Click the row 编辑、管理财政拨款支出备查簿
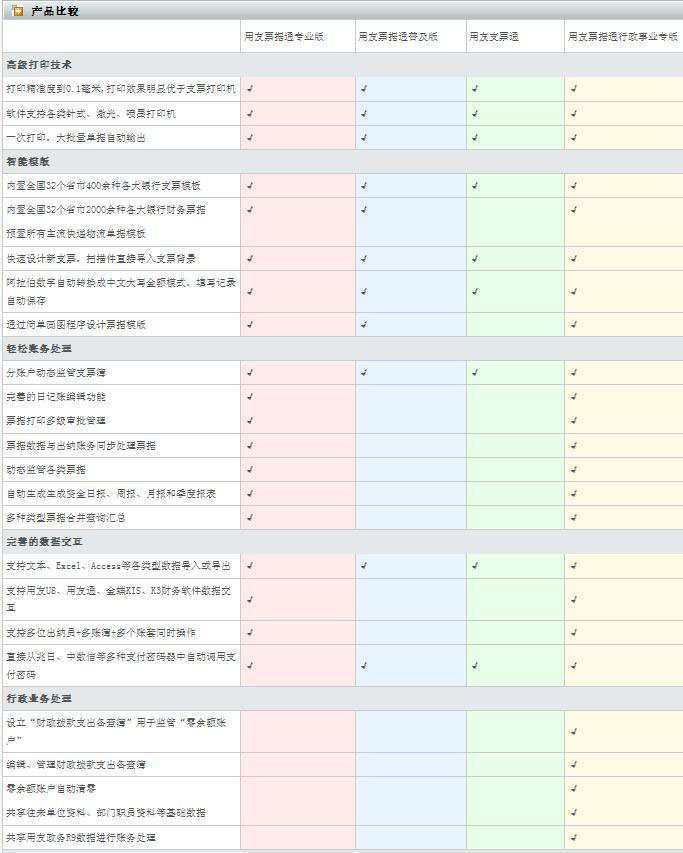The width and height of the screenshot is (683, 853). (x=343, y=765)
